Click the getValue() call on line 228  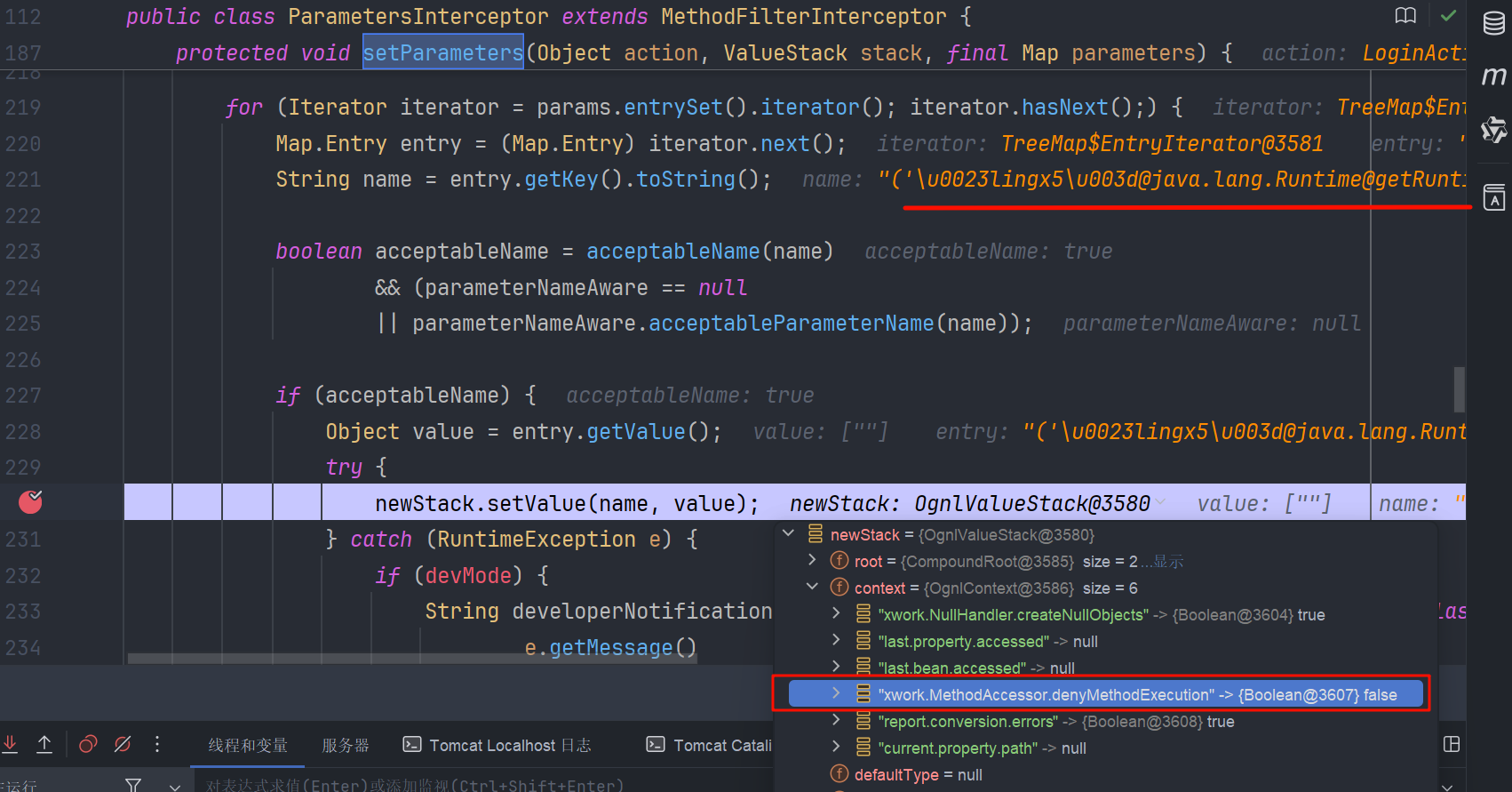coord(648,432)
